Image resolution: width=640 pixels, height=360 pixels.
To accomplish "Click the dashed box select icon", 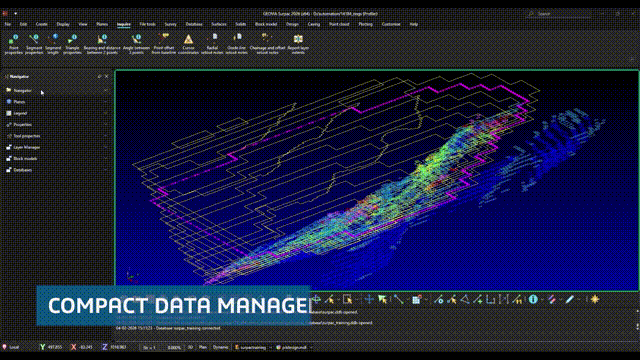I will point(348,300).
